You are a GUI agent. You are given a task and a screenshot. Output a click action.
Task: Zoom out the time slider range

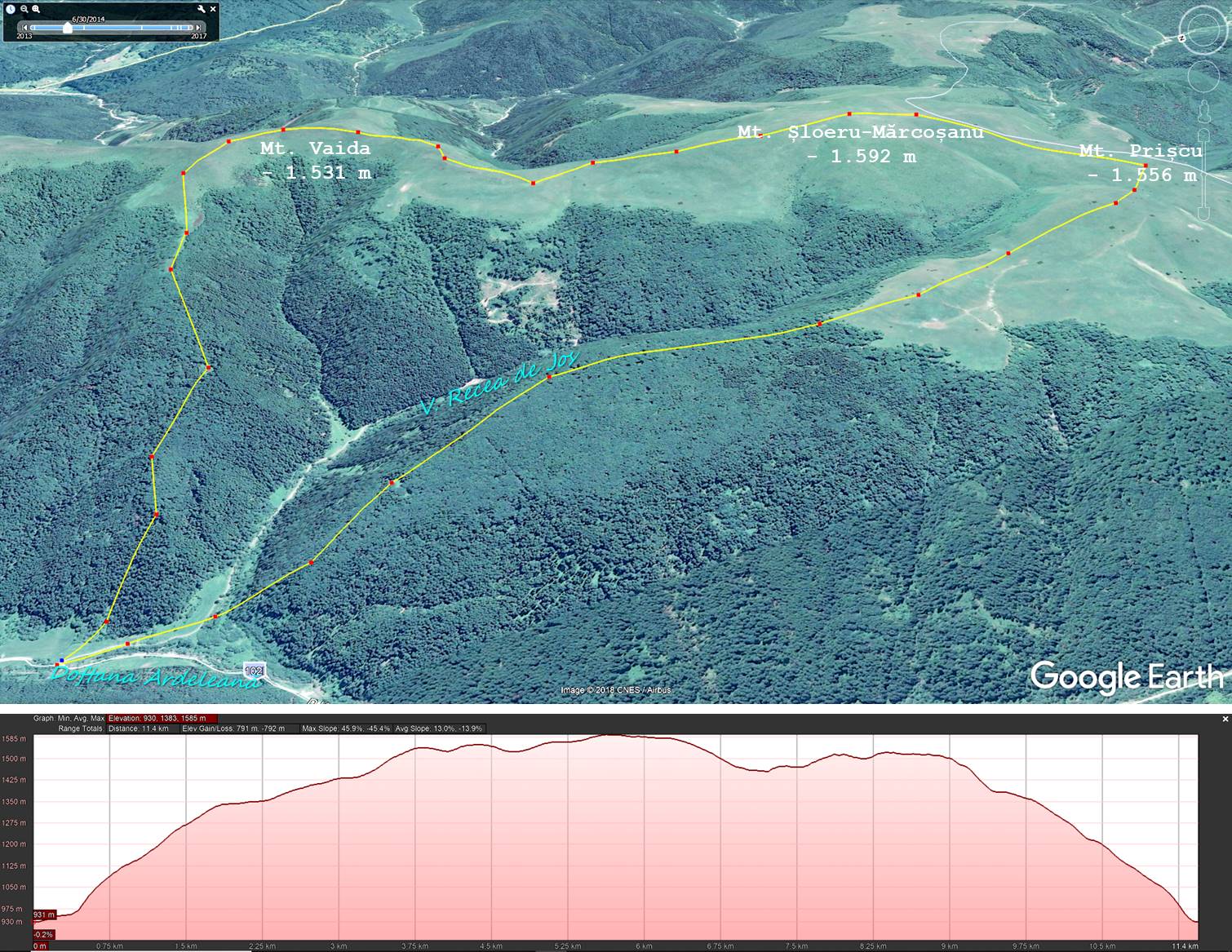tap(24, 9)
